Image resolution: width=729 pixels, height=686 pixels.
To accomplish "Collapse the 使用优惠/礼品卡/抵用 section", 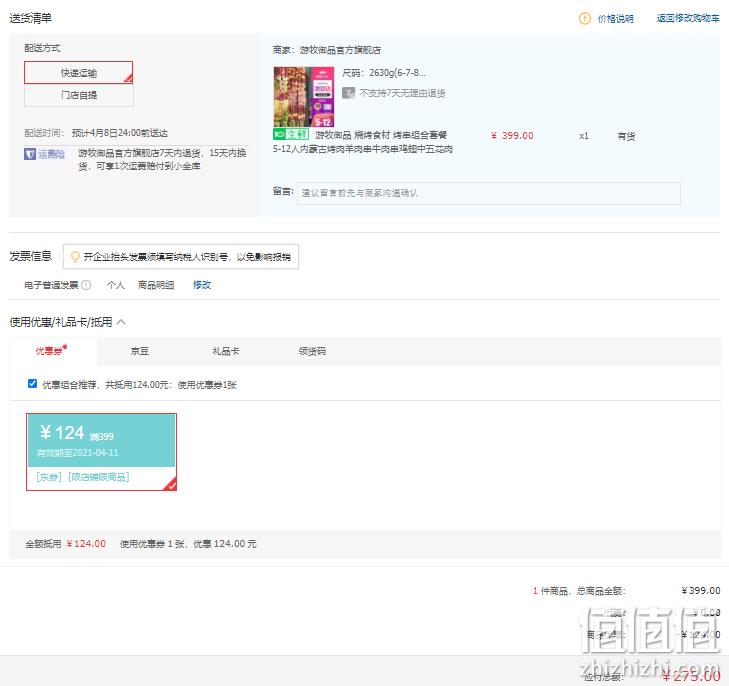I will tap(121, 322).
